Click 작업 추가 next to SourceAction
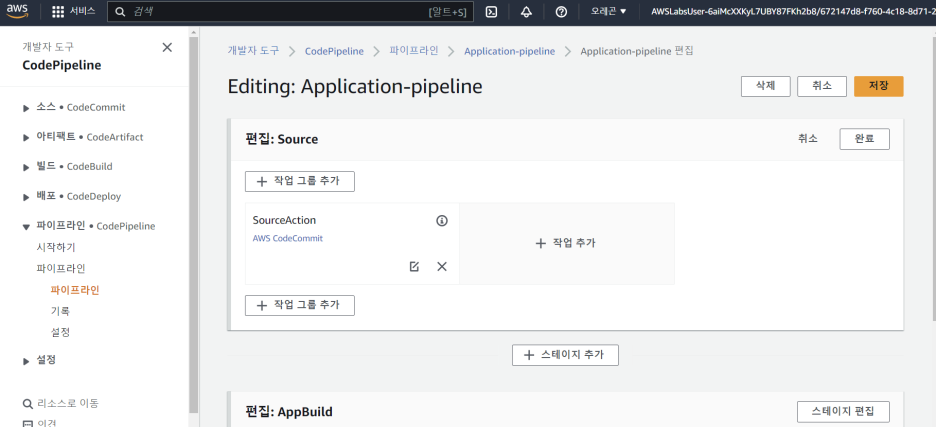This screenshot has height=427, width=936. 566,244
